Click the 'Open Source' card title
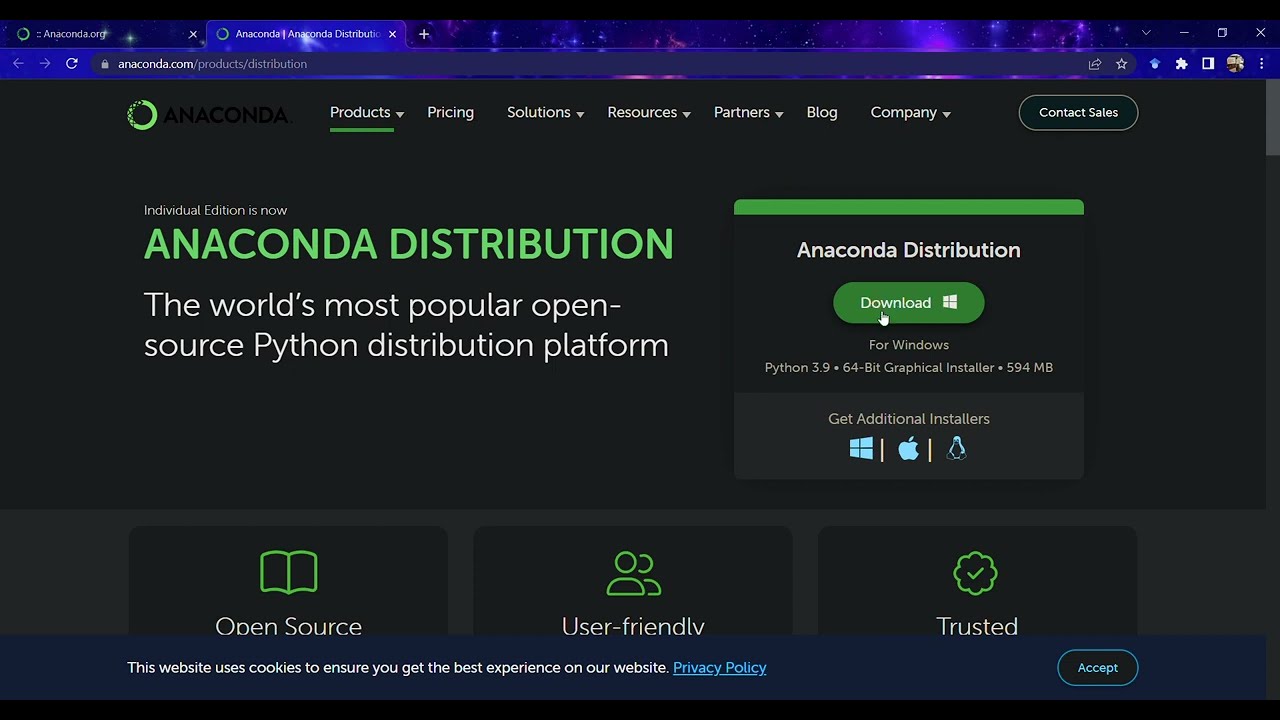The height and width of the screenshot is (720, 1280). (288, 626)
